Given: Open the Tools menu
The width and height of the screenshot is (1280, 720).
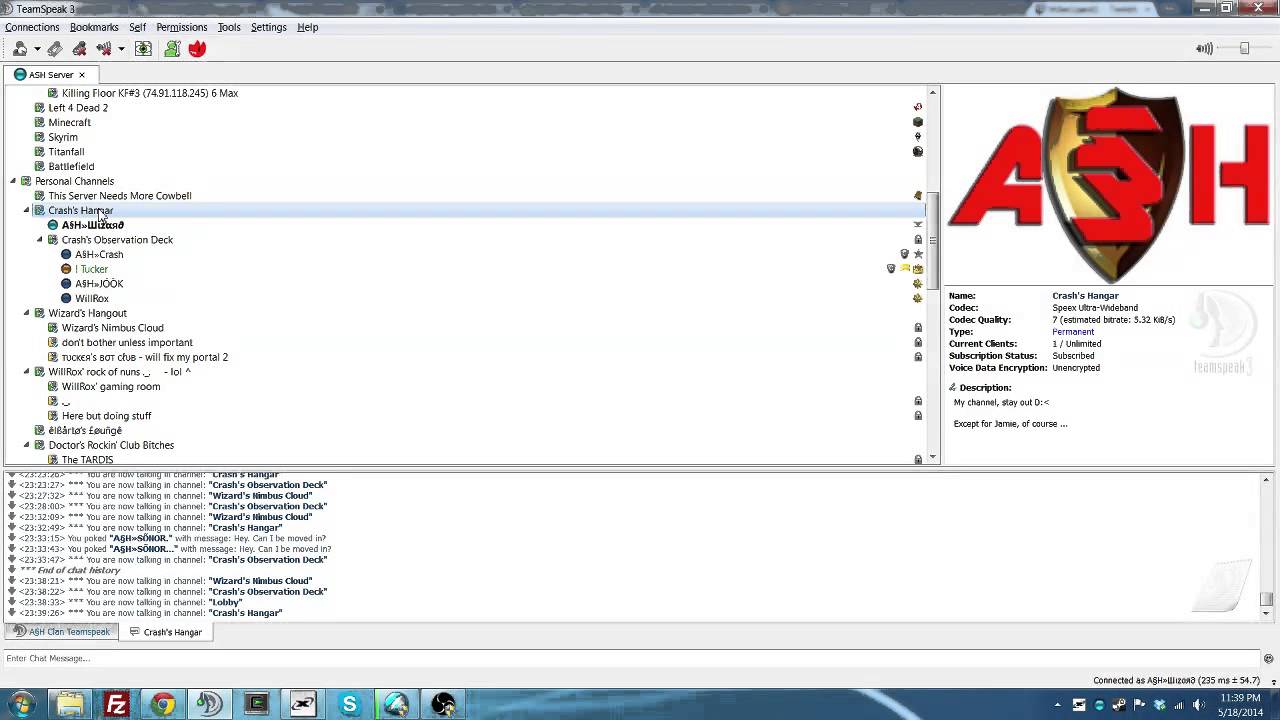Looking at the screenshot, I should 229,27.
